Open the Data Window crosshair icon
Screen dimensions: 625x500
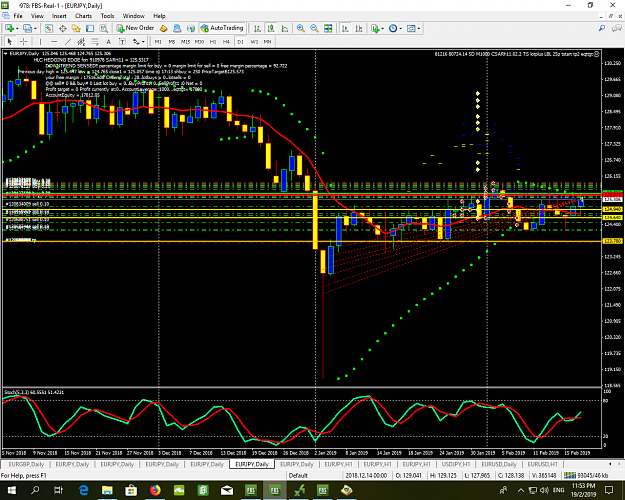(x=63, y=28)
